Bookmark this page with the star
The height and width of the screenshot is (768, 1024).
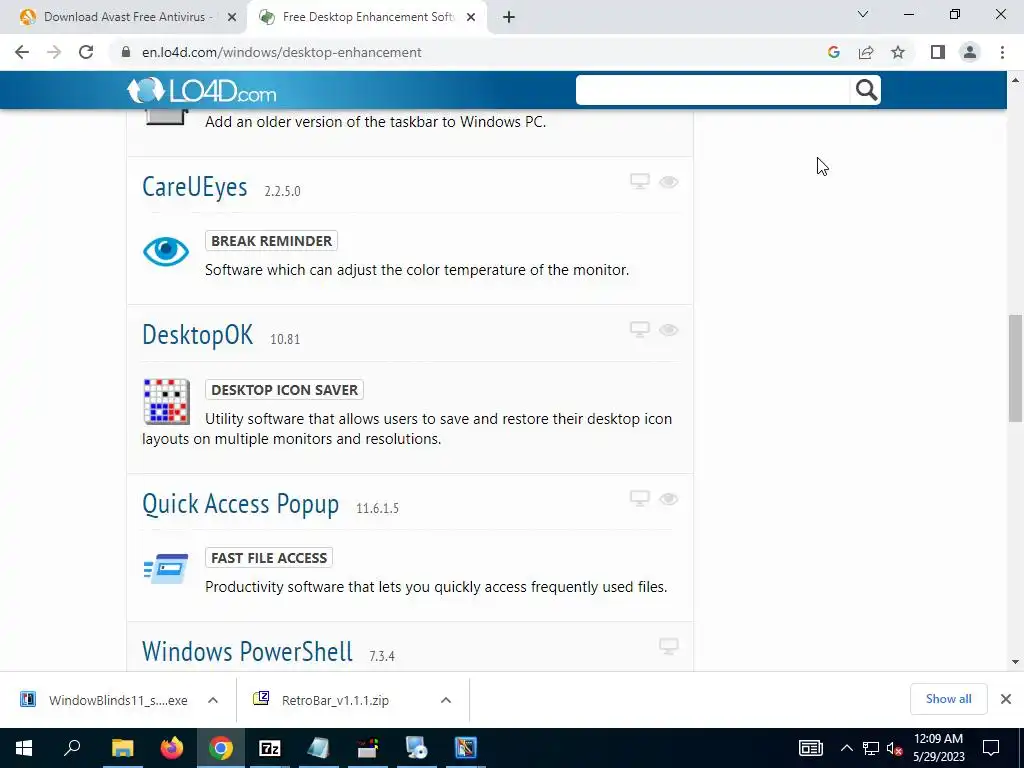coord(898,52)
